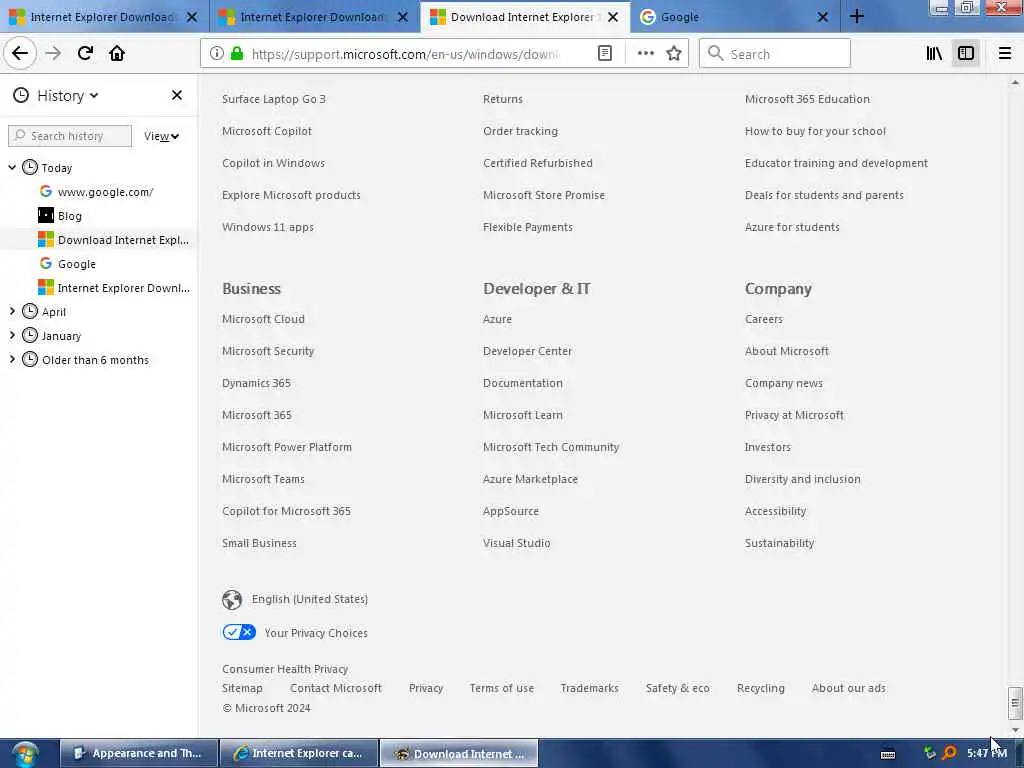Click the forward navigation arrow
Image resolution: width=1024 pixels, height=768 pixels.
[x=53, y=54]
